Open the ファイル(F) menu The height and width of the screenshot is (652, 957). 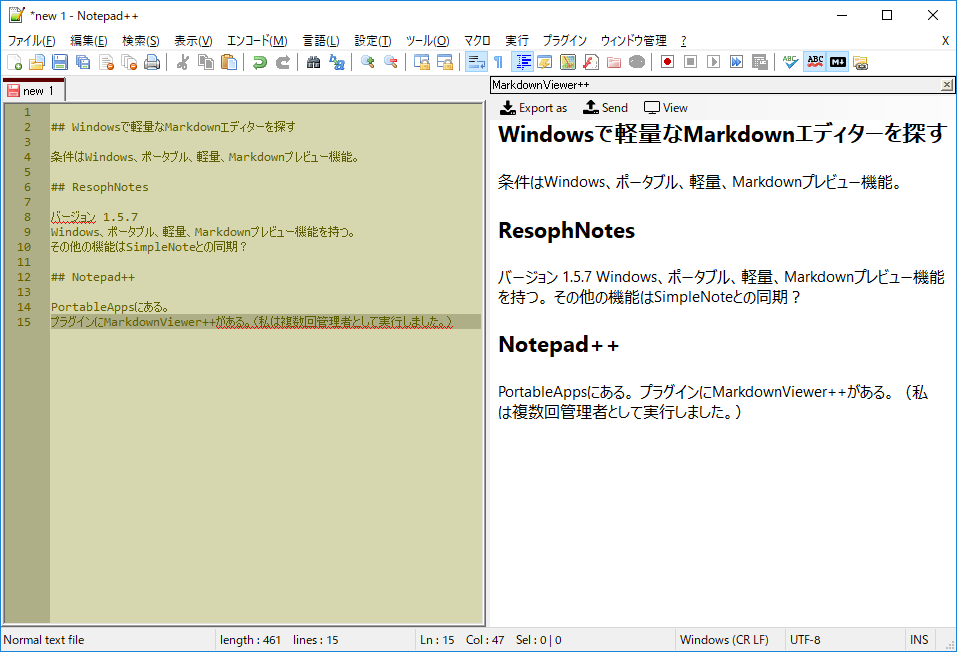point(31,41)
